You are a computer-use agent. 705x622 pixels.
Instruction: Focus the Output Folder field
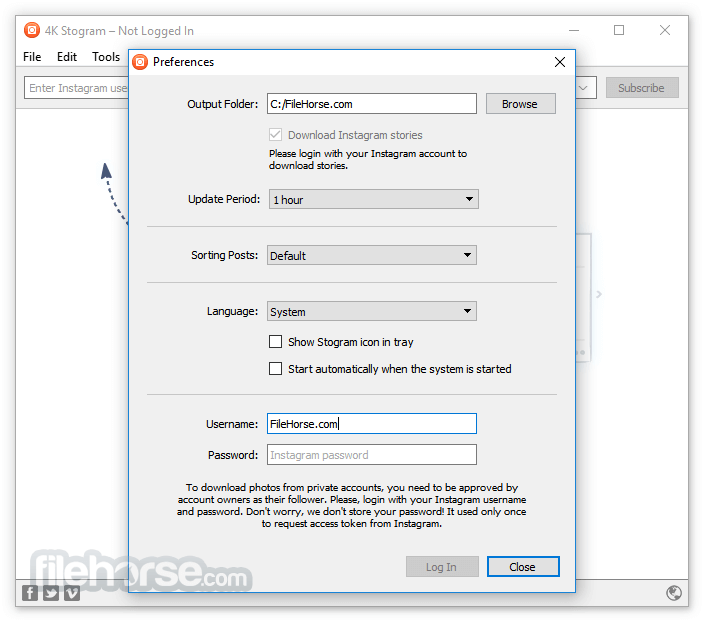[372, 104]
